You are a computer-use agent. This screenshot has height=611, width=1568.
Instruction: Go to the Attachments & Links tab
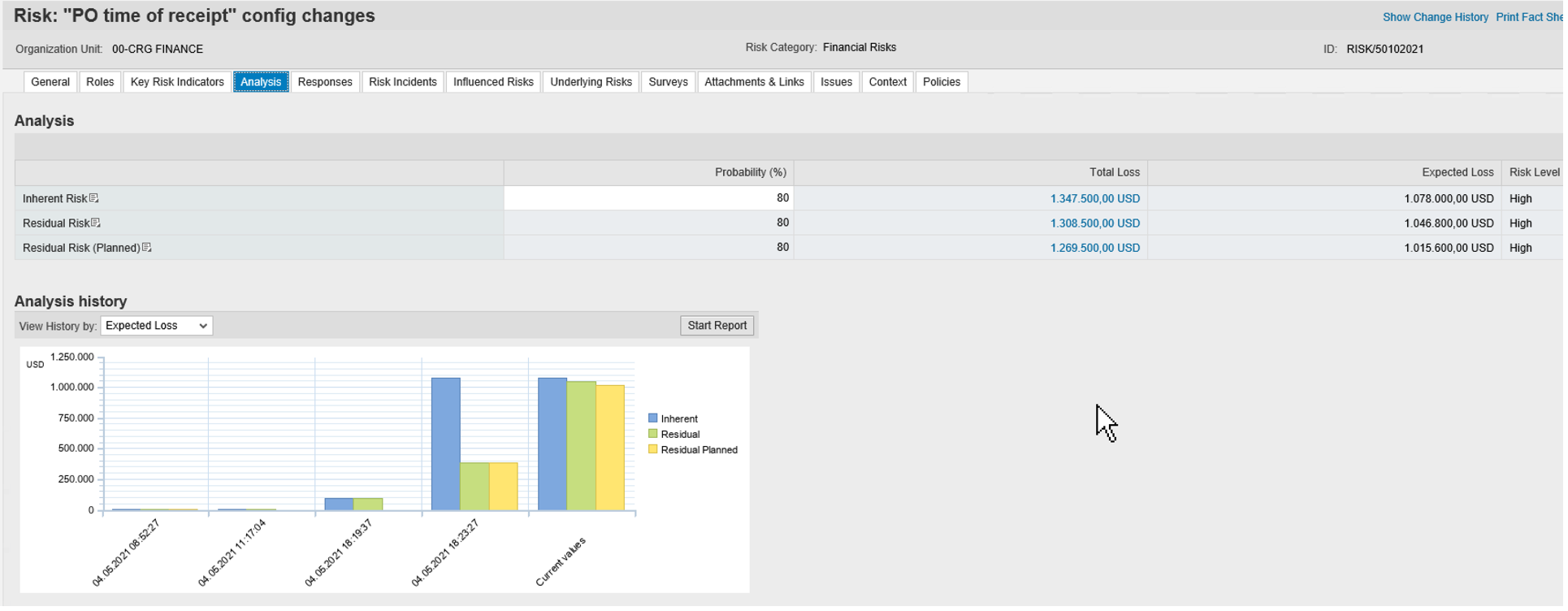(x=754, y=82)
